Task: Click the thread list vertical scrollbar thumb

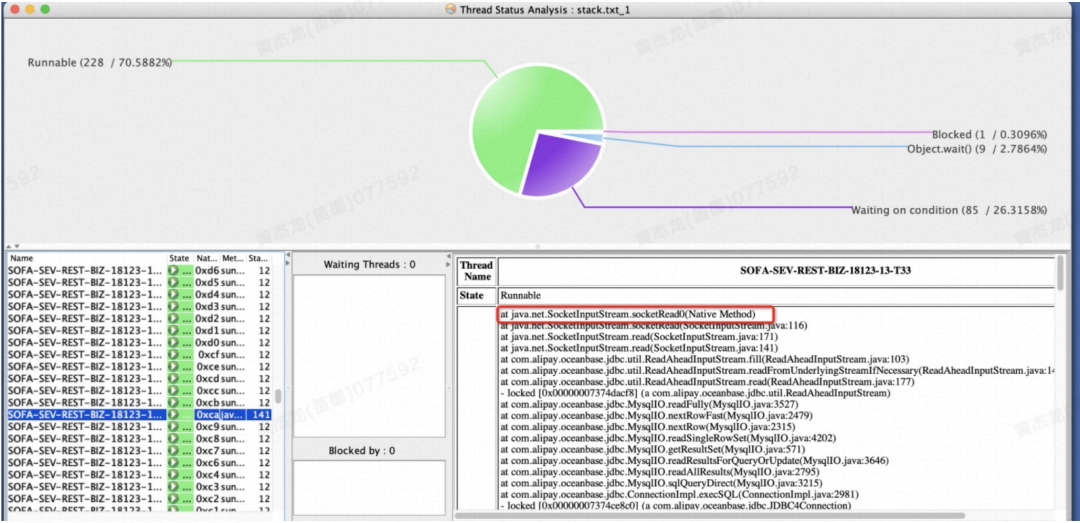Action: click(278, 396)
